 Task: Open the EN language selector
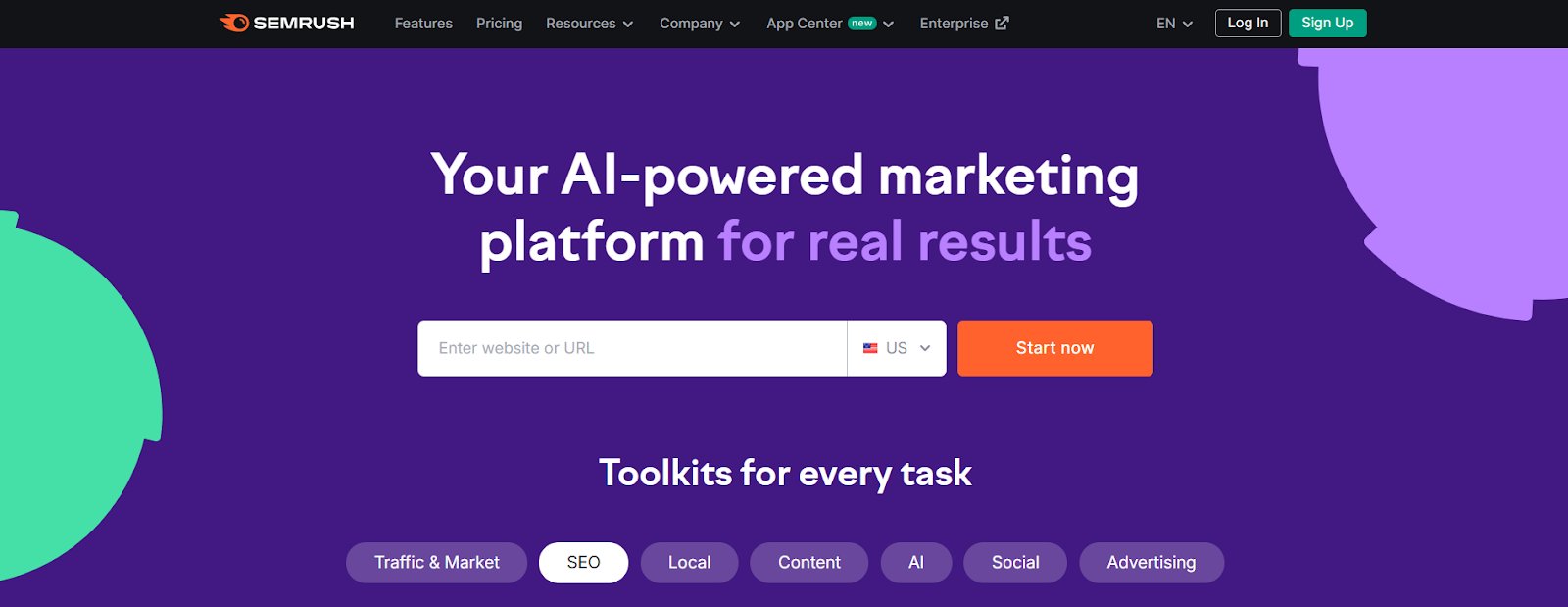coord(1174,24)
